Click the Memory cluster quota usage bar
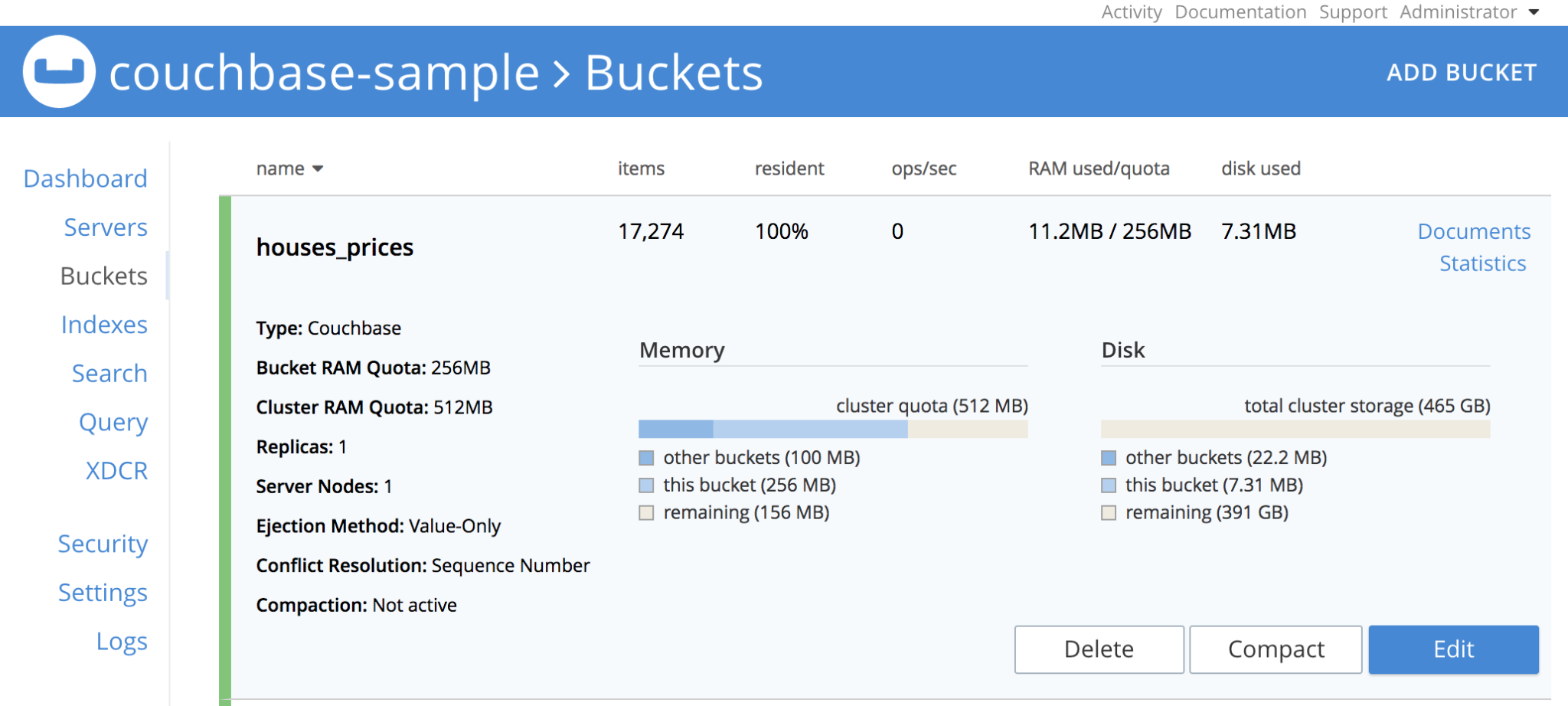1568x706 pixels. coord(833,429)
